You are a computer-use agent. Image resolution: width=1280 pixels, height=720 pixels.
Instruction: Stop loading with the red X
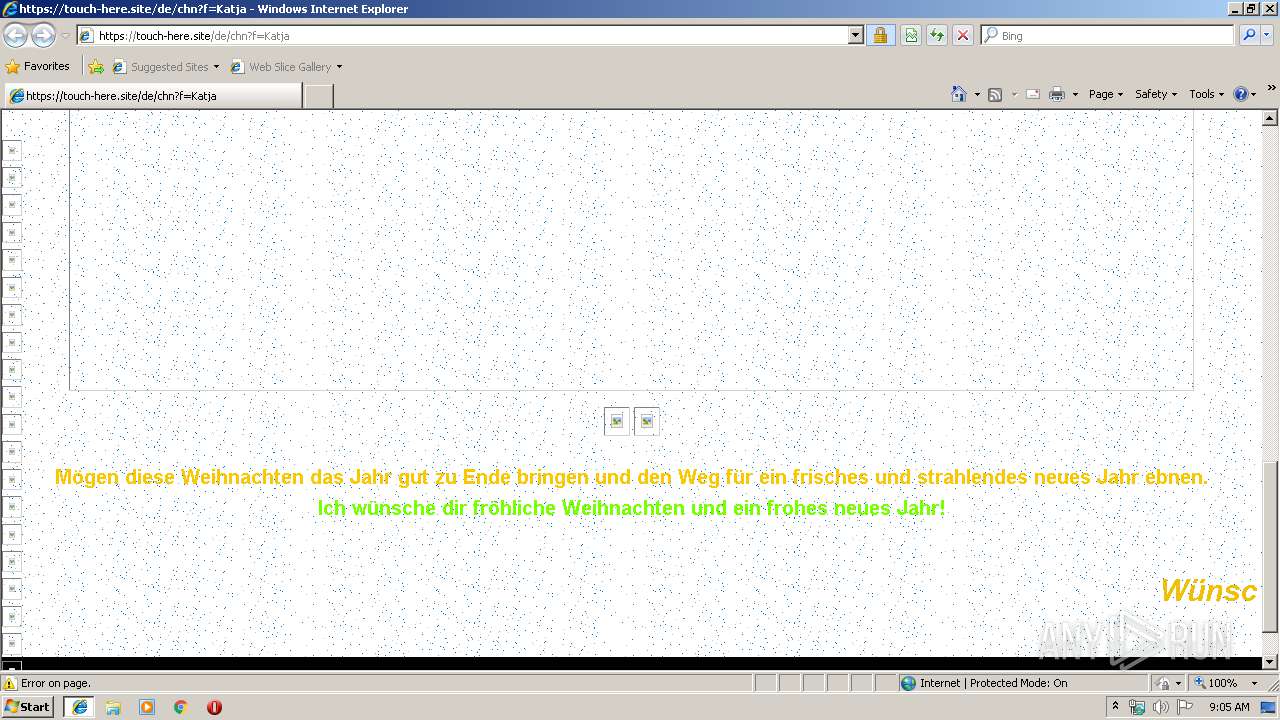[x=963, y=35]
